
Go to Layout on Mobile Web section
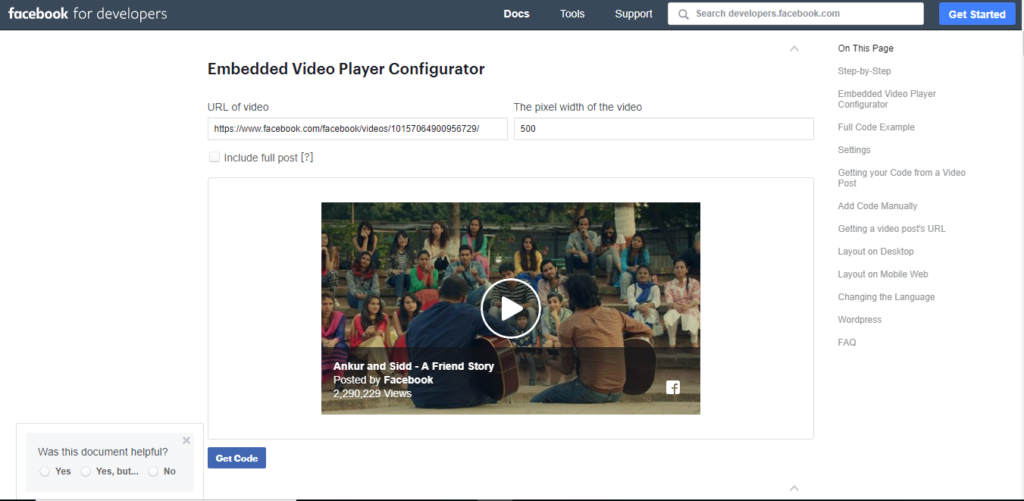coord(883,274)
